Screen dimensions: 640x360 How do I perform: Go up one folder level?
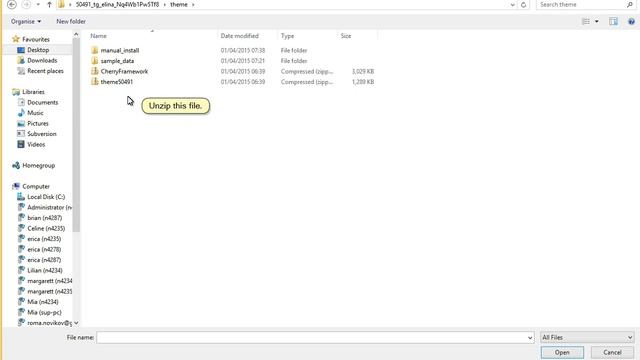point(49,5)
